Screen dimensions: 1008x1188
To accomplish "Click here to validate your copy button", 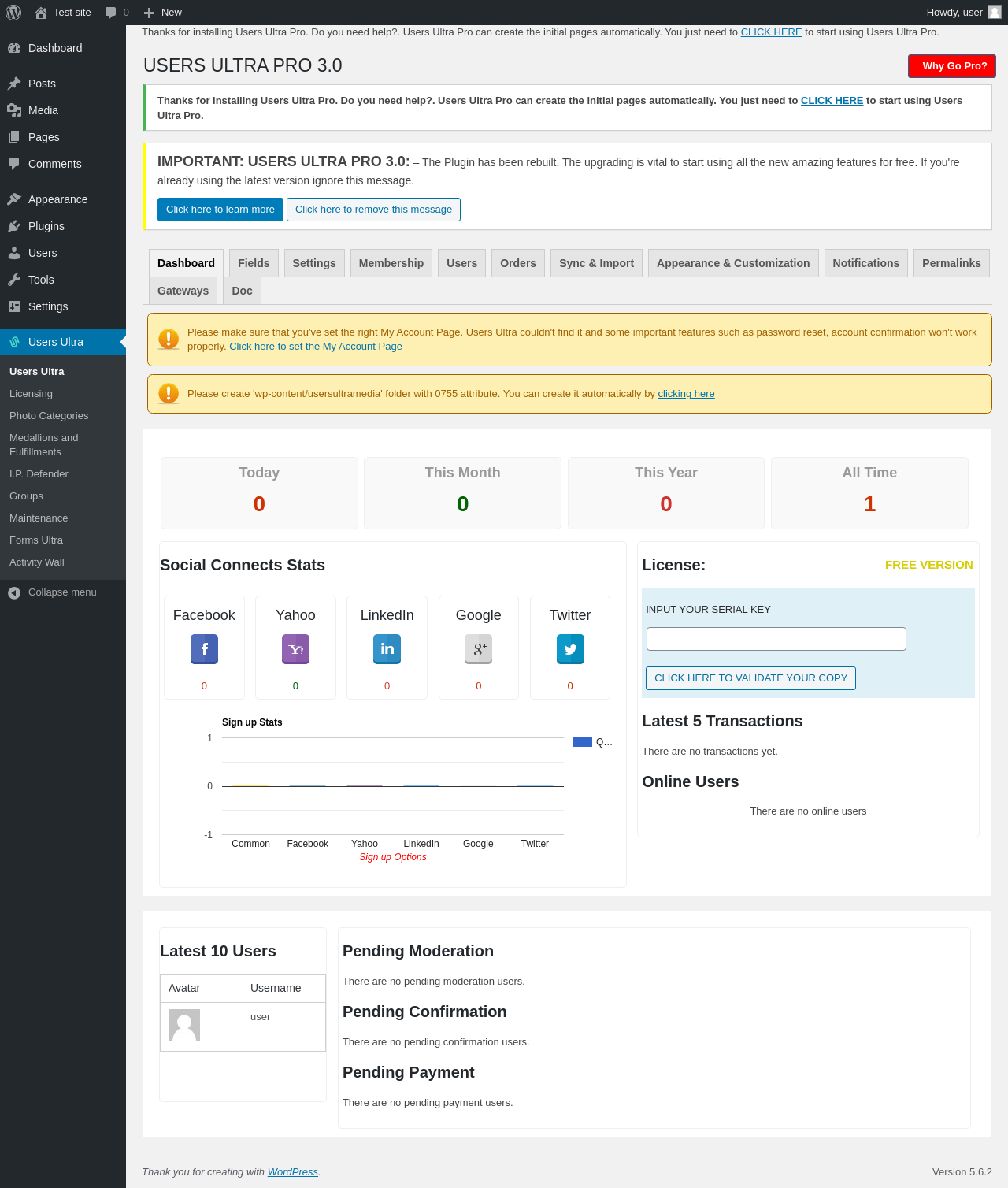I will 750,678.
